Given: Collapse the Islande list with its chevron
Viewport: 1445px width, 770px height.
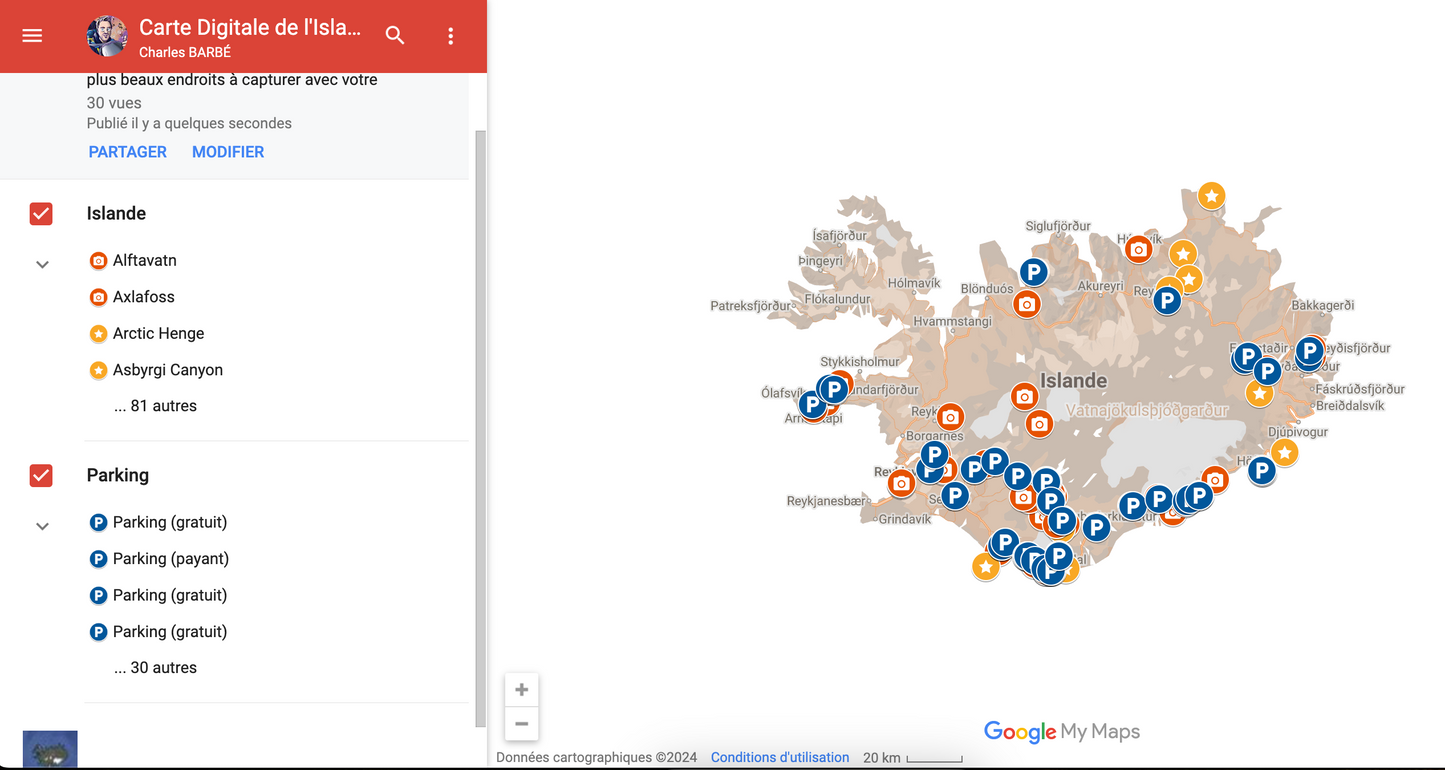Looking at the screenshot, I should coord(42,264).
